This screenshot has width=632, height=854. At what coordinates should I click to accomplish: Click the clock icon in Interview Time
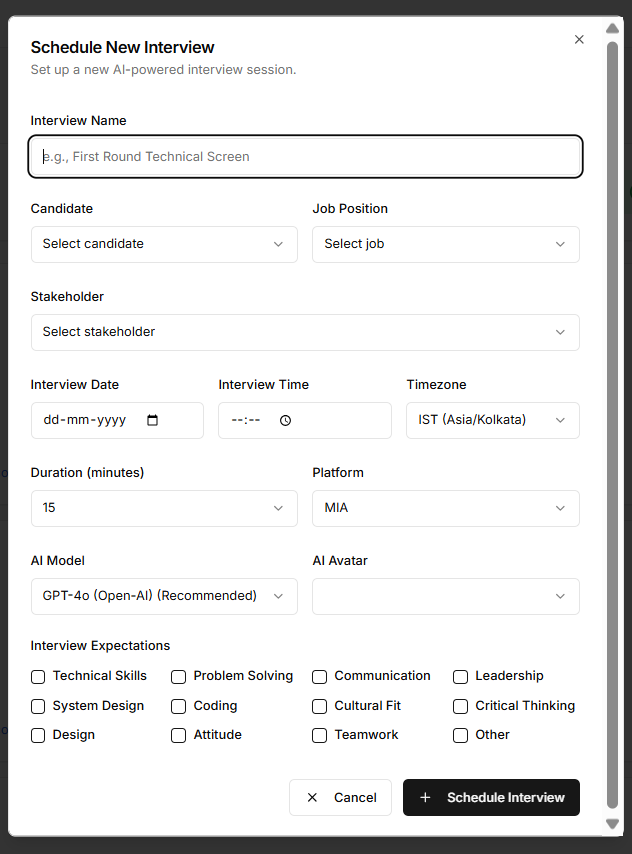pyautogui.click(x=285, y=420)
